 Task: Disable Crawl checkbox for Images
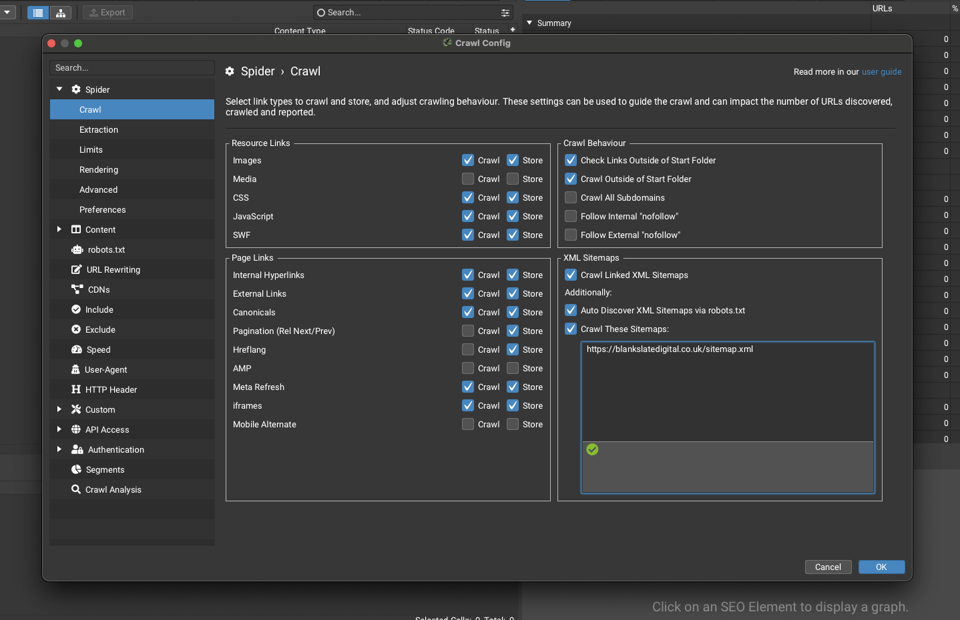pos(468,160)
